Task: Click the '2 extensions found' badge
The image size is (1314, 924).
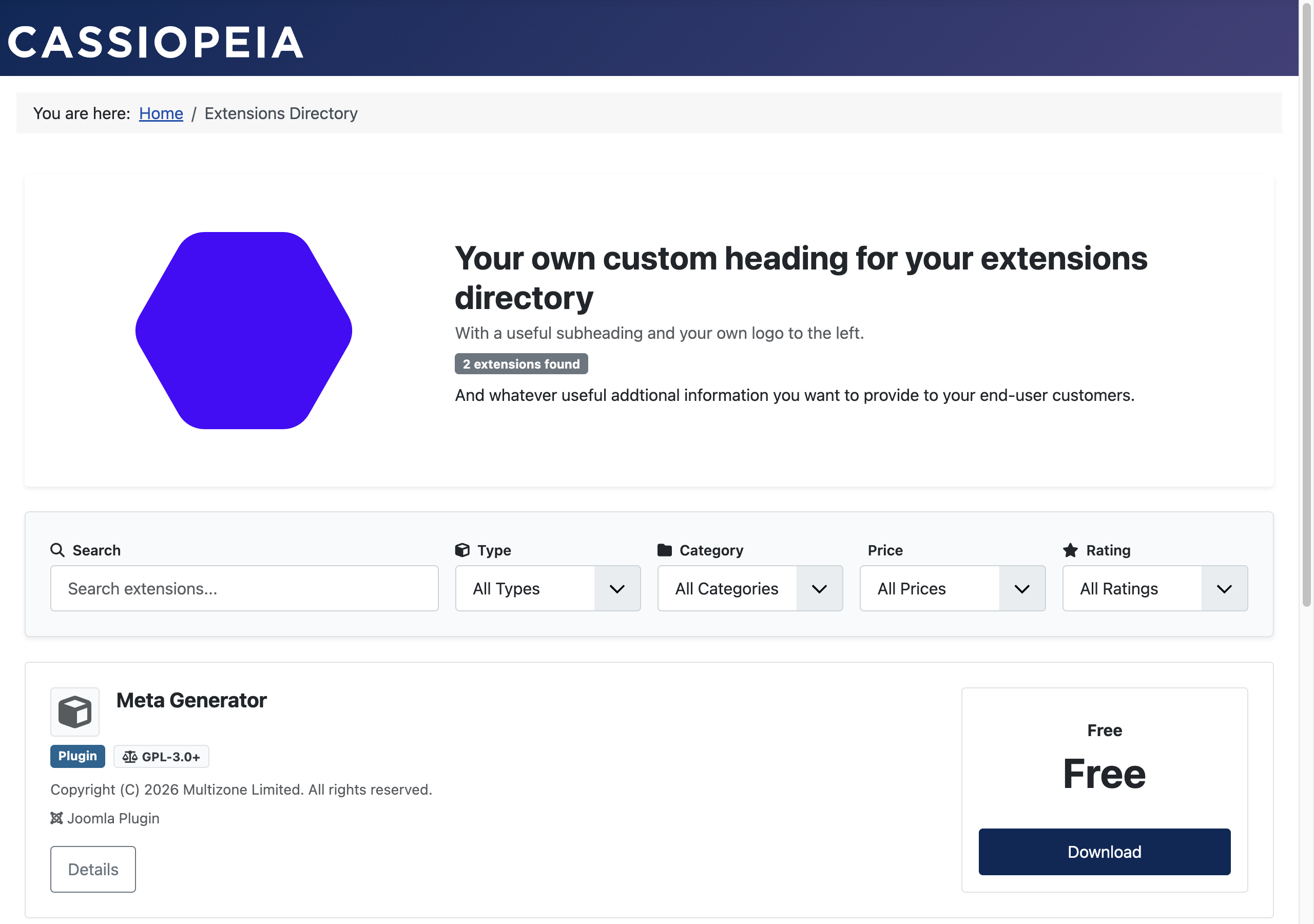Action: [x=521, y=363]
